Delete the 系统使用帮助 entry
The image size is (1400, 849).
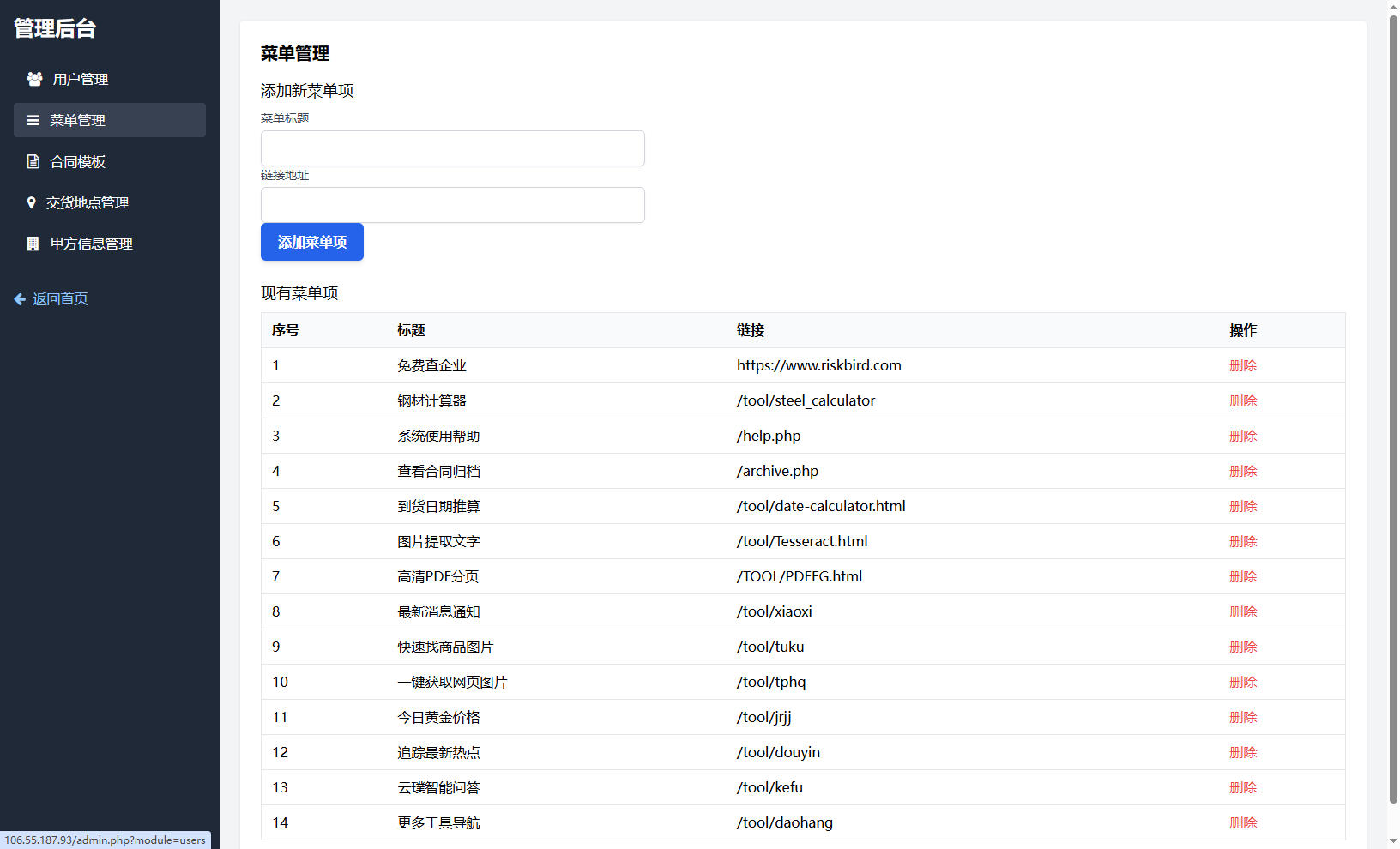point(1243,436)
